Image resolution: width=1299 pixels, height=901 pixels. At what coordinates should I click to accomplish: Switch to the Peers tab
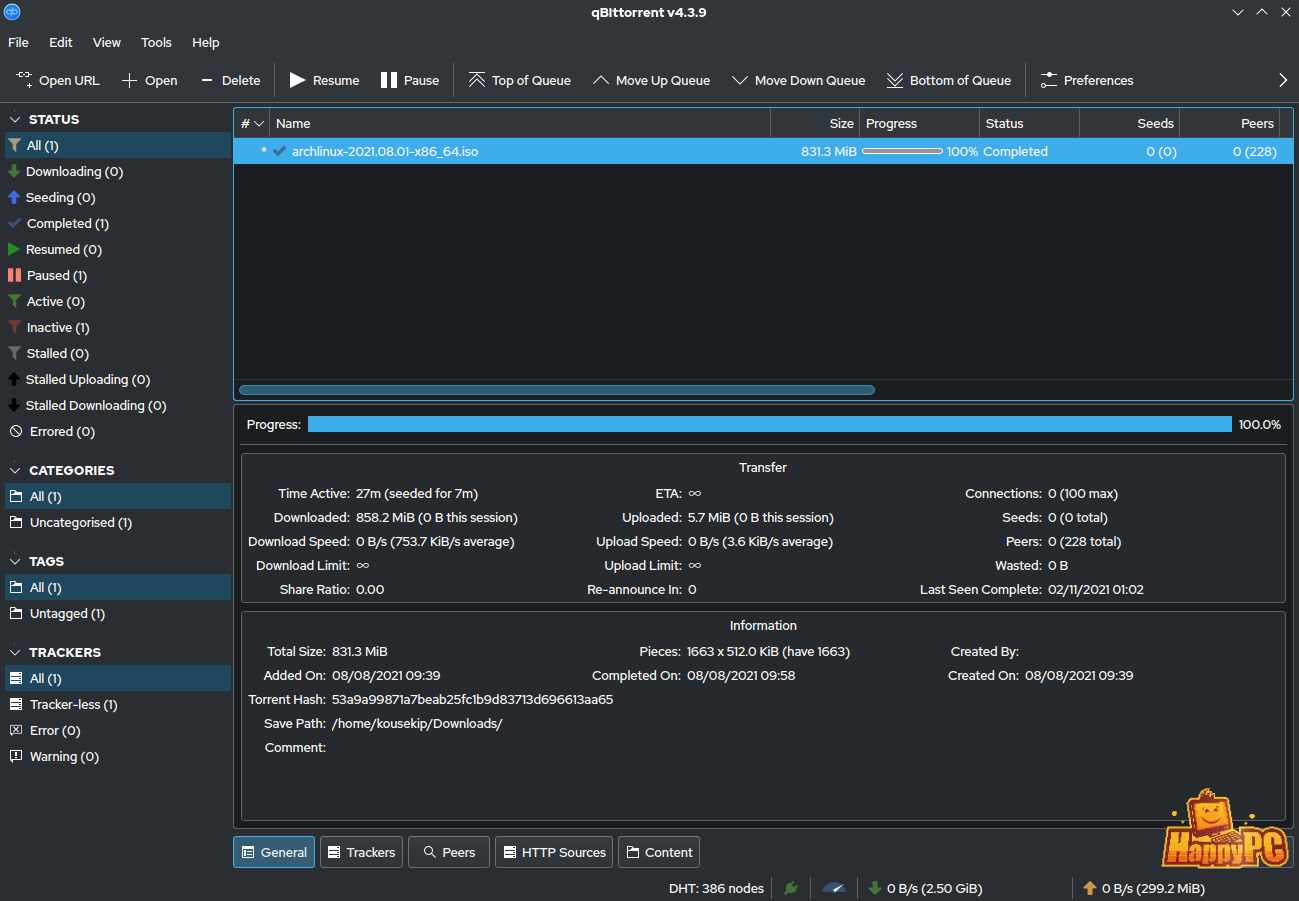coord(448,852)
